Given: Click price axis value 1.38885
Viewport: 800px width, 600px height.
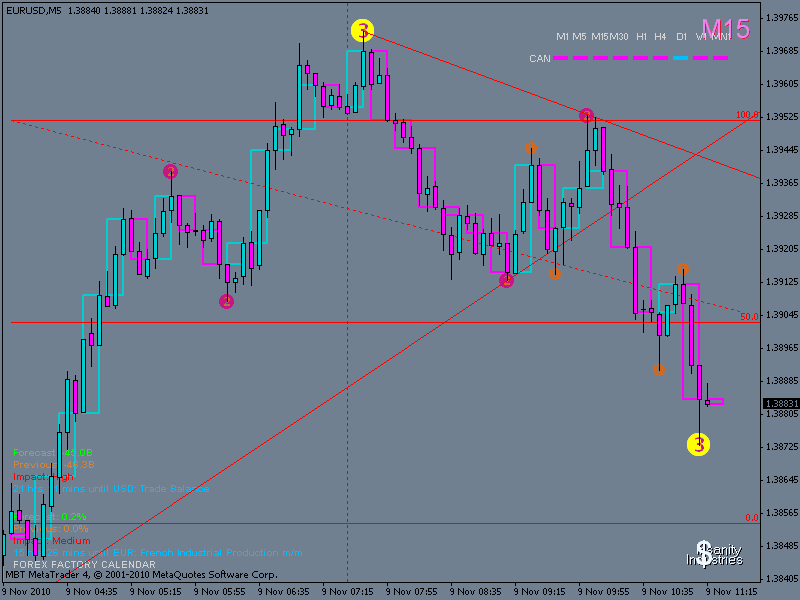Looking at the screenshot, I should [x=782, y=381].
